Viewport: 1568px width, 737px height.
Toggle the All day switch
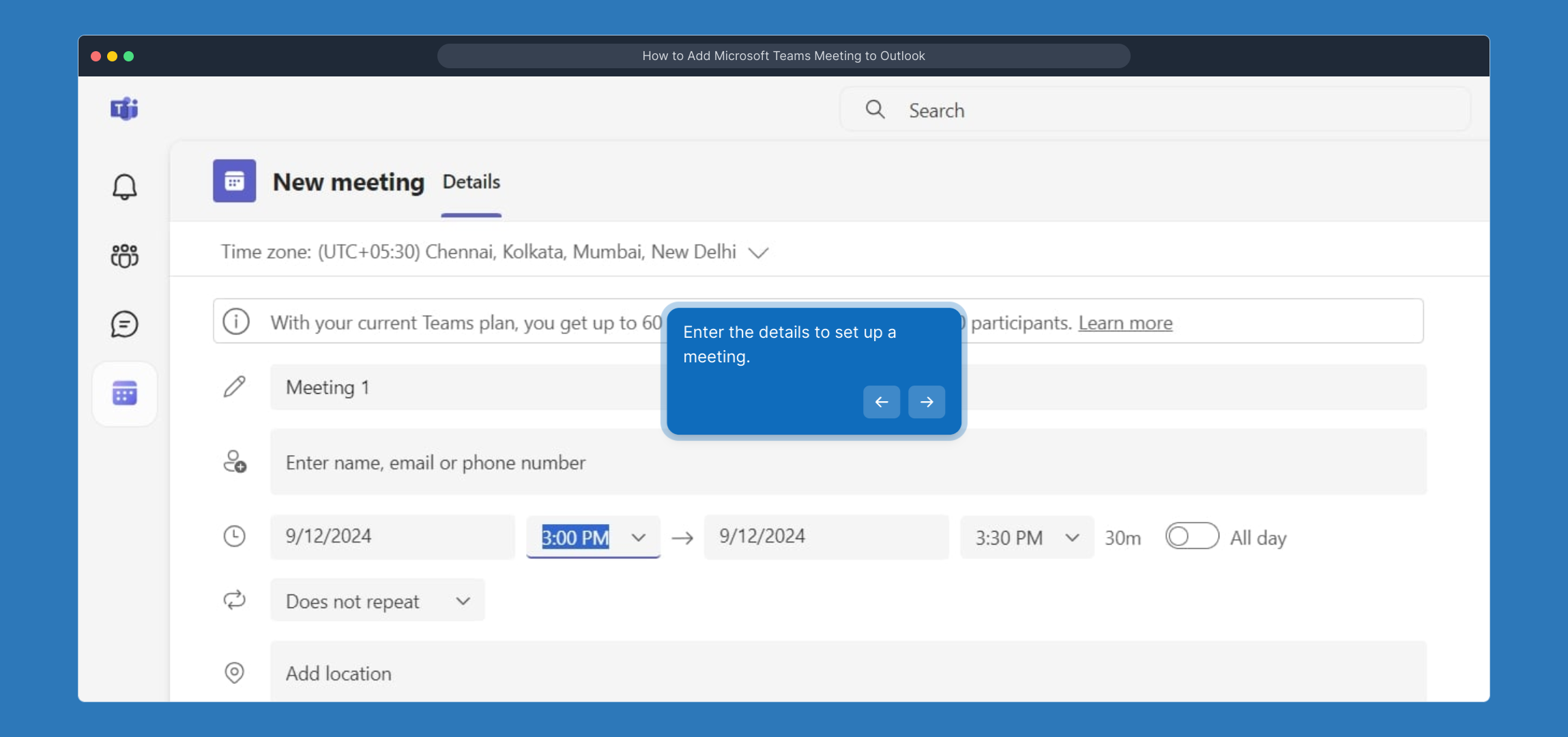[x=1191, y=536]
